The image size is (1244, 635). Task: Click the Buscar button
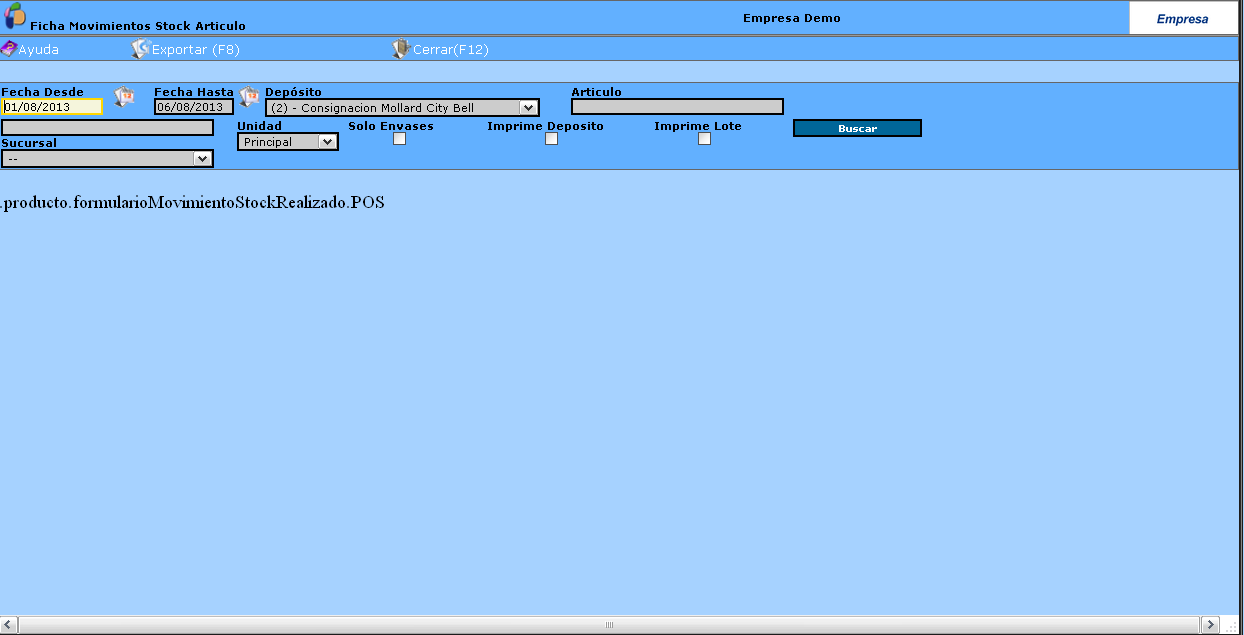pyautogui.click(x=857, y=128)
